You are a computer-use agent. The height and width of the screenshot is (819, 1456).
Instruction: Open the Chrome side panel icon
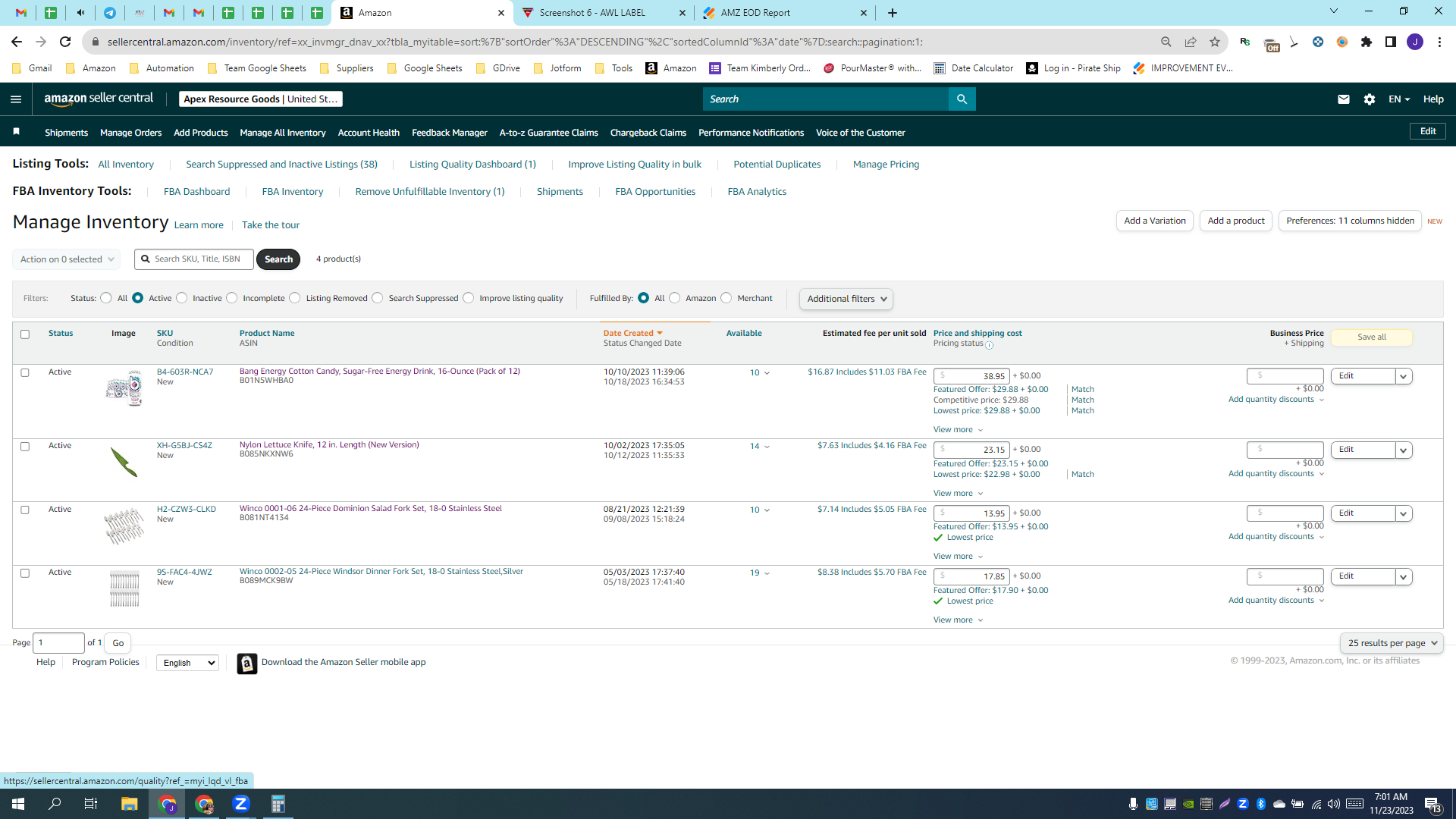click(x=1391, y=42)
